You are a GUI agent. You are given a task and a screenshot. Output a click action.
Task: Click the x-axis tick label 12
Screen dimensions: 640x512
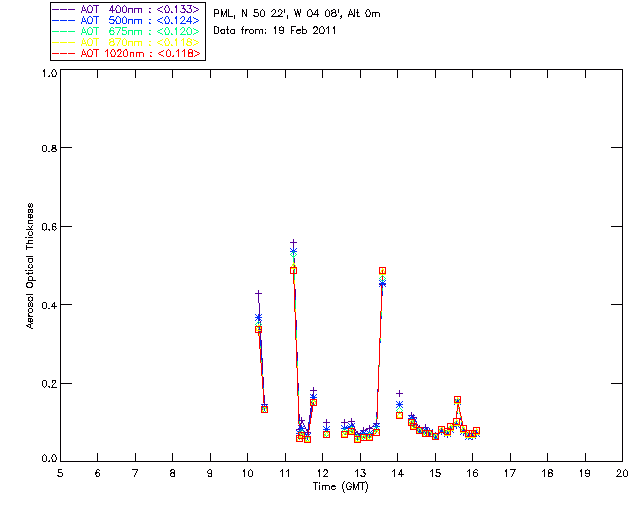point(322,473)
